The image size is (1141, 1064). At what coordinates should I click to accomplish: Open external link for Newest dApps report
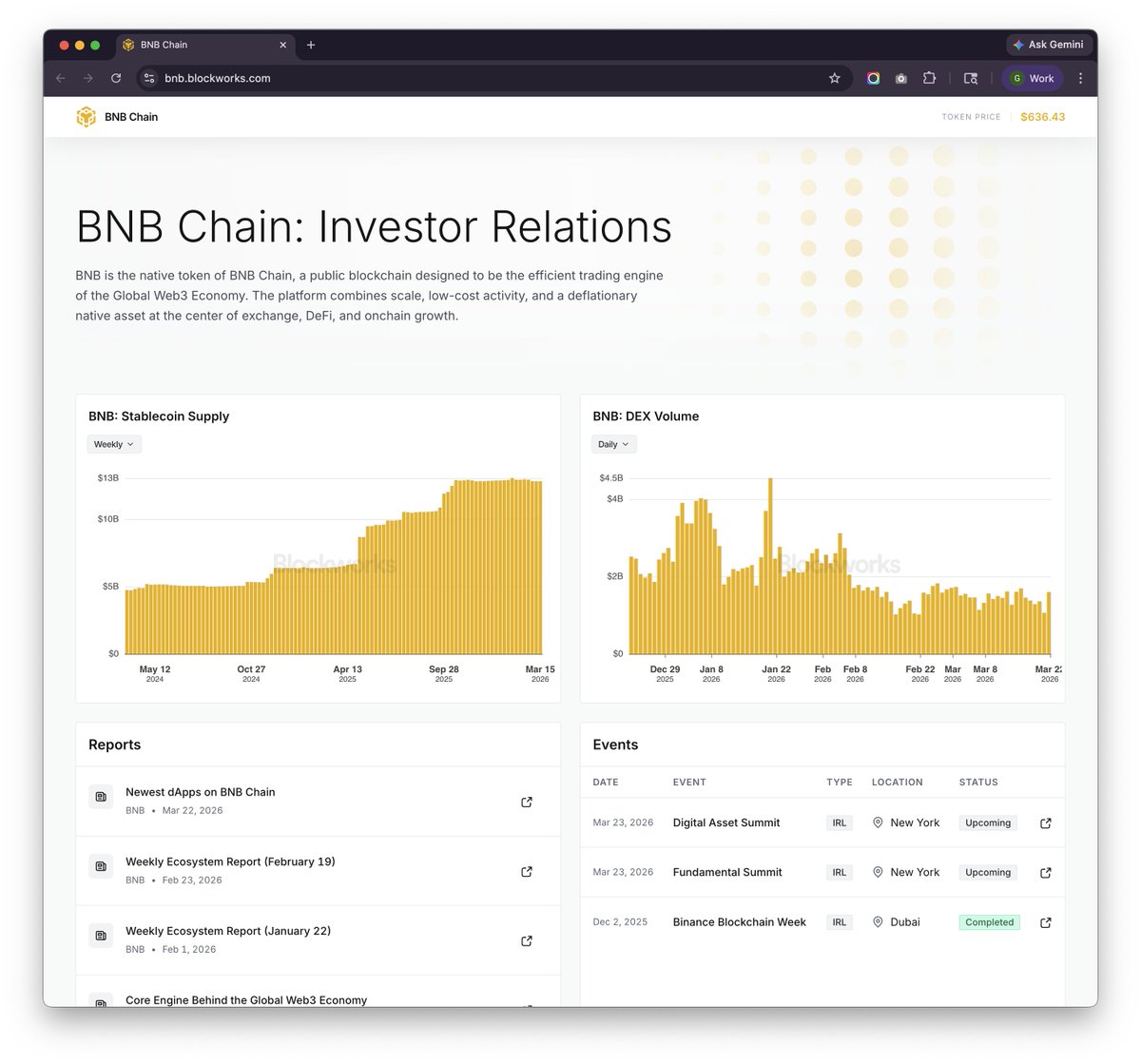click(x=527, y=802)
